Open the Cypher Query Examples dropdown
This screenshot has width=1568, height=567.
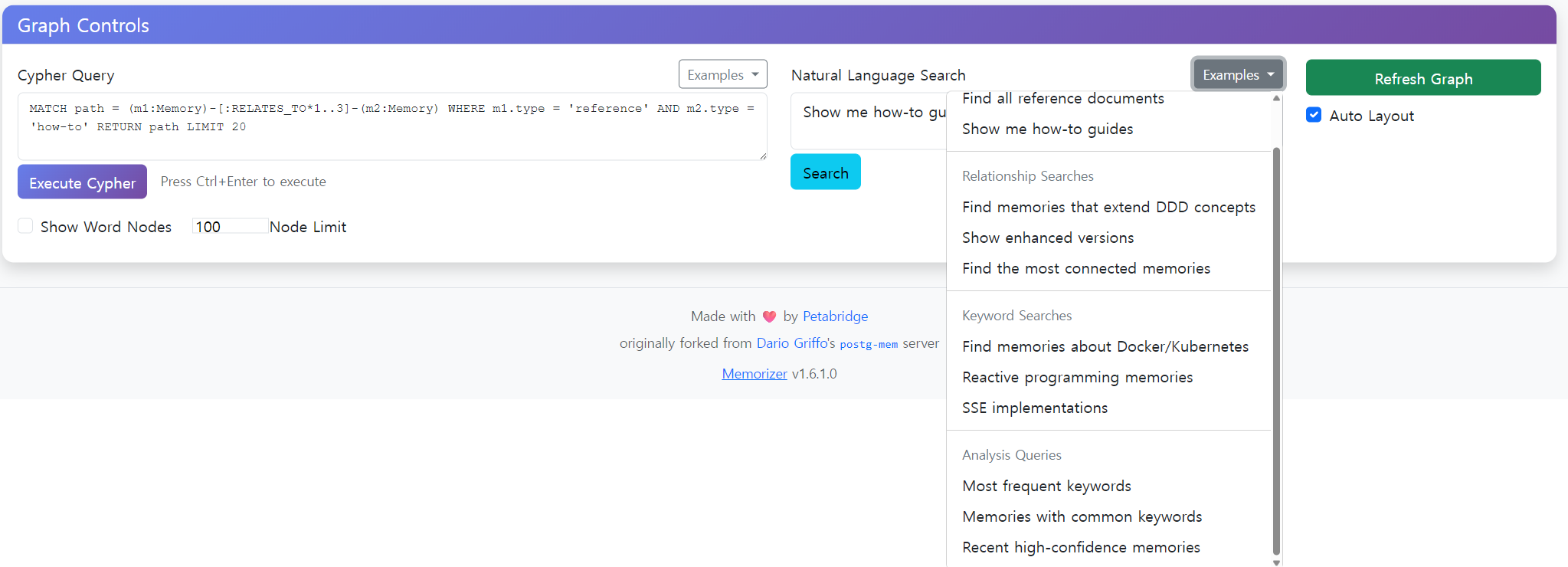point(722,74)
